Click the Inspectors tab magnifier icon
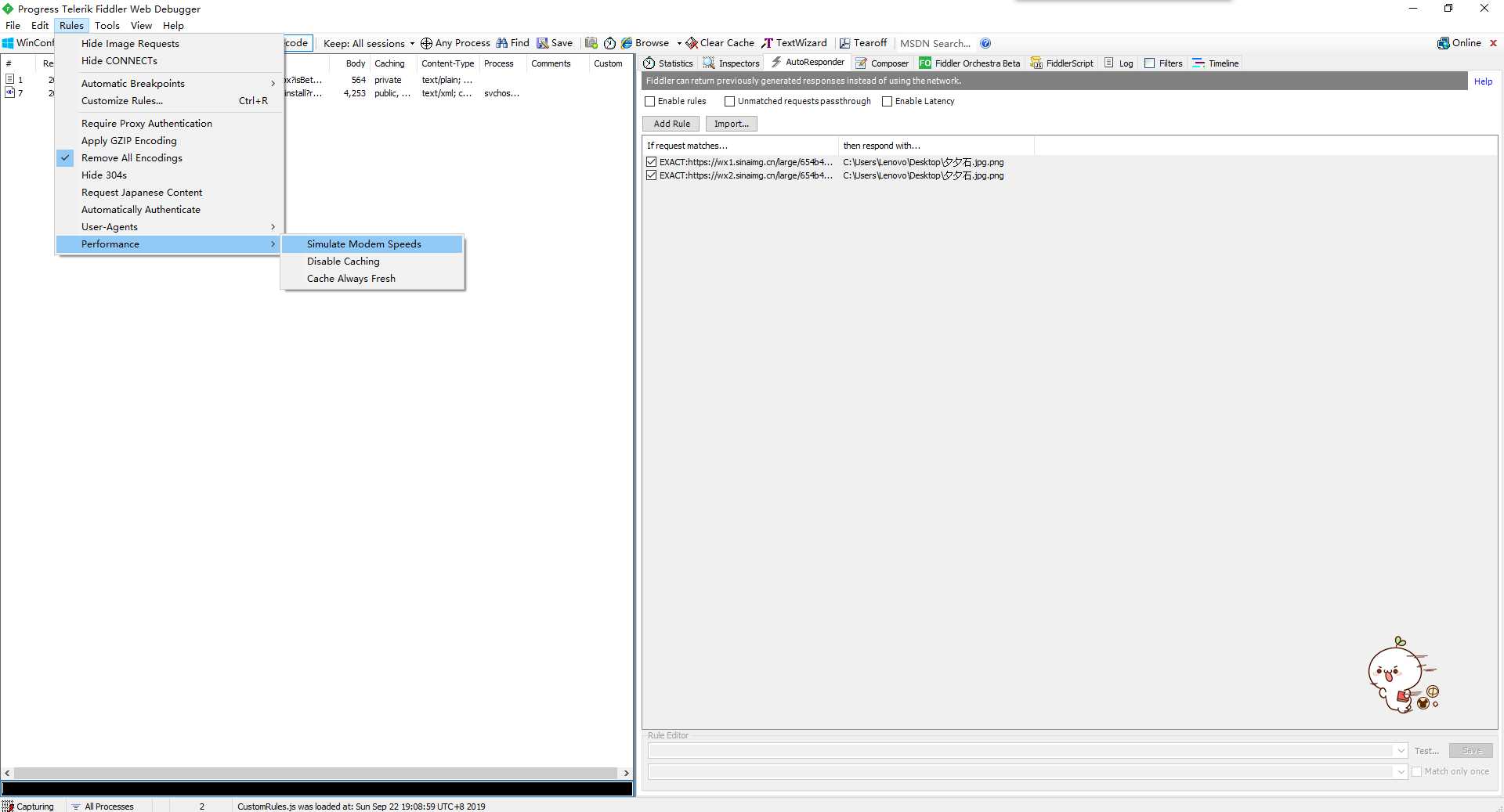Viewport: 1504px width, 812px height. (x=709, y=63)
